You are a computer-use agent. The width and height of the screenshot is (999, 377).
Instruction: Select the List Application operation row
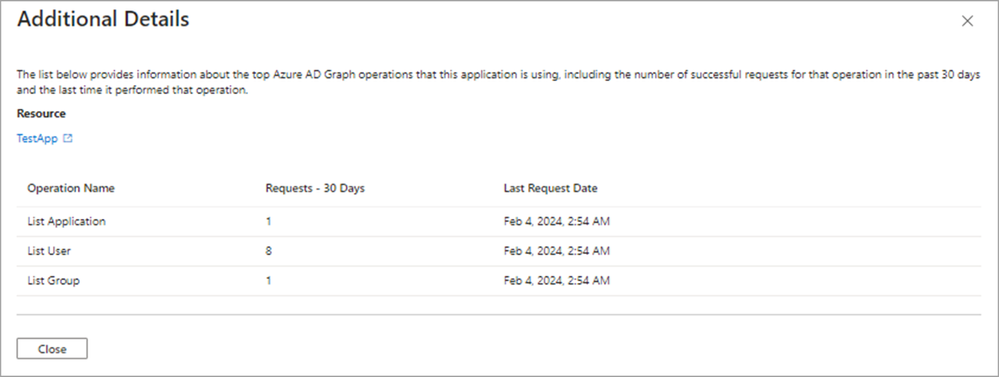point(499,222)
